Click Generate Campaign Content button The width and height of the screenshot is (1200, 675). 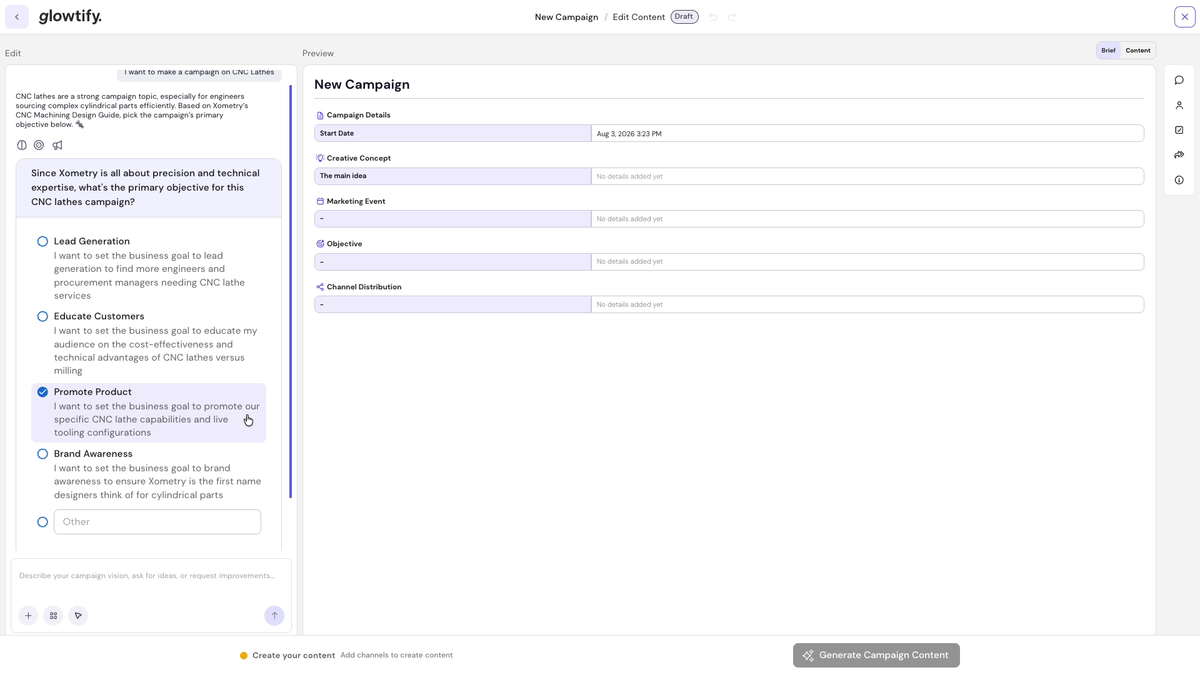[876, 655]
